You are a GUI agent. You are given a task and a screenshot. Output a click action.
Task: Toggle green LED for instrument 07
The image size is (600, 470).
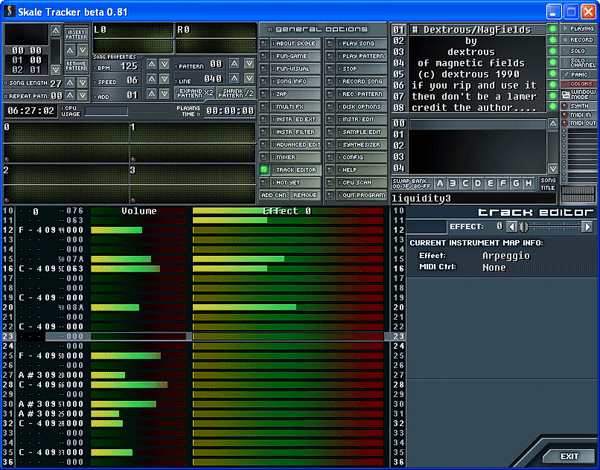tap(553, 95)
